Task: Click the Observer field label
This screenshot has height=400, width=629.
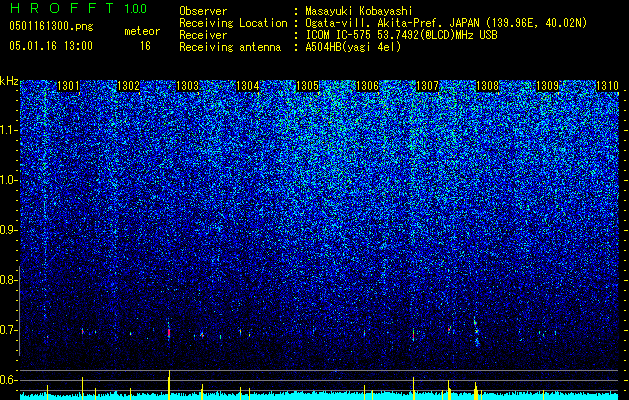Action: coord(203,11)
